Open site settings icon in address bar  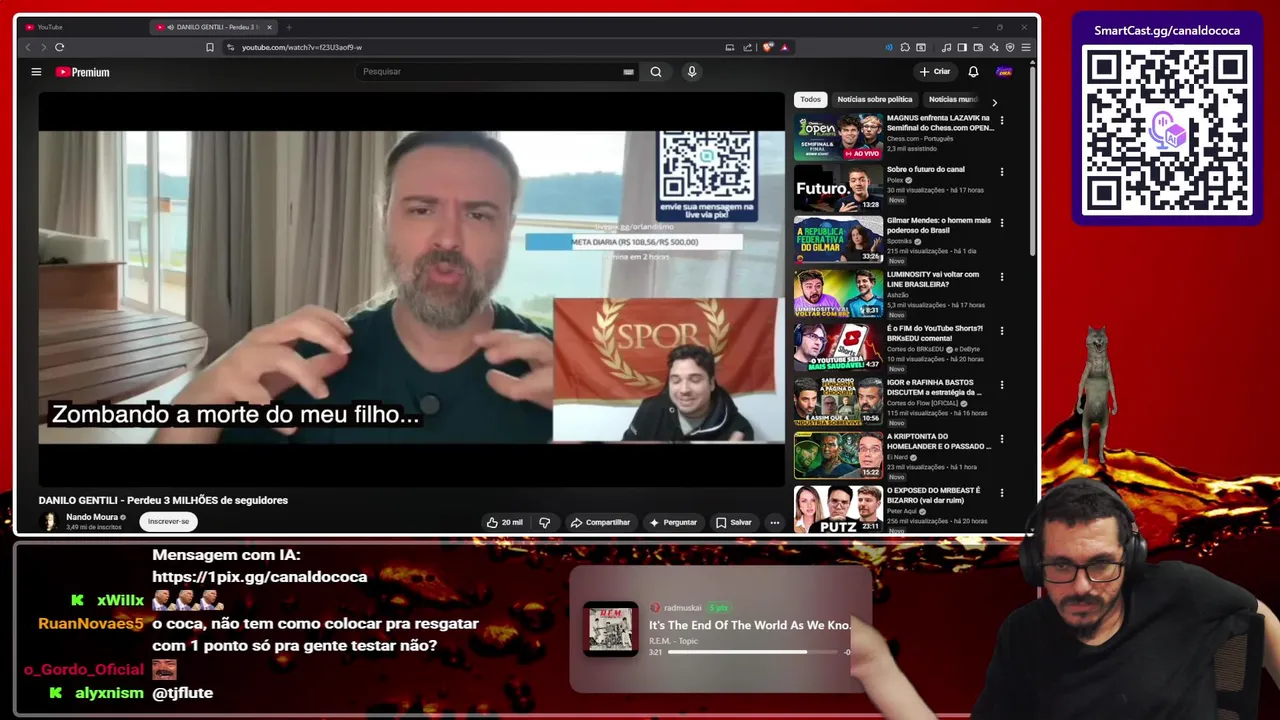point(231,47)
